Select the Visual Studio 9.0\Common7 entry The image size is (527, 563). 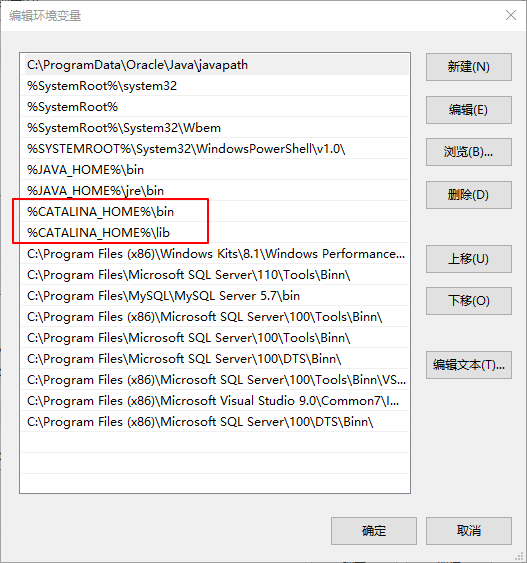[215, 401]
